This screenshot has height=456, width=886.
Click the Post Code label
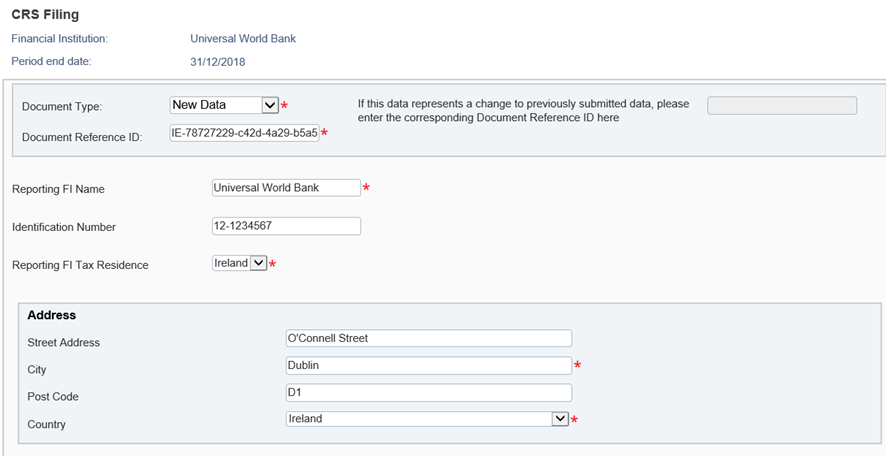[x=53, y=397]
